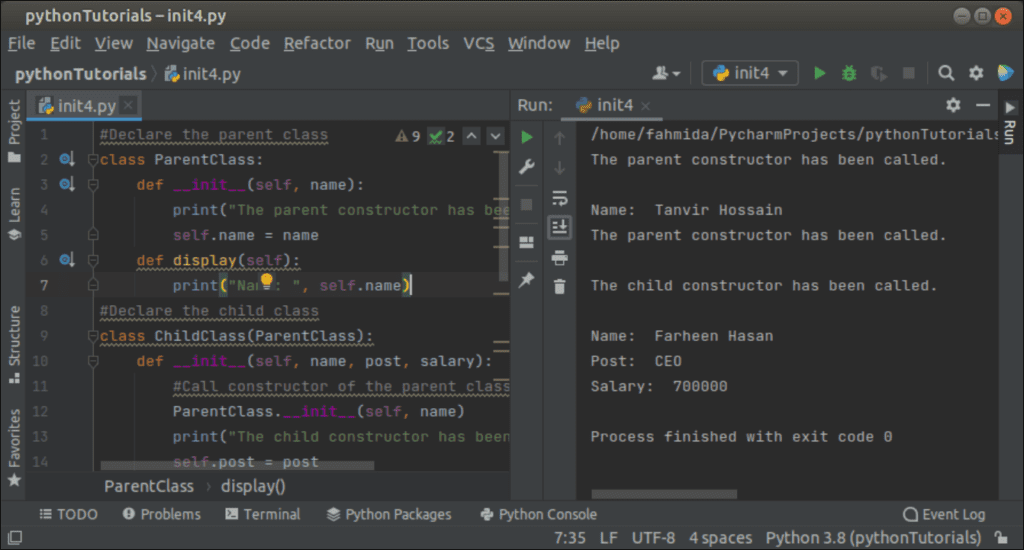The image size is (1024, 550).
Task: Open Run panel options gear
Action: [x=953, y=105]
